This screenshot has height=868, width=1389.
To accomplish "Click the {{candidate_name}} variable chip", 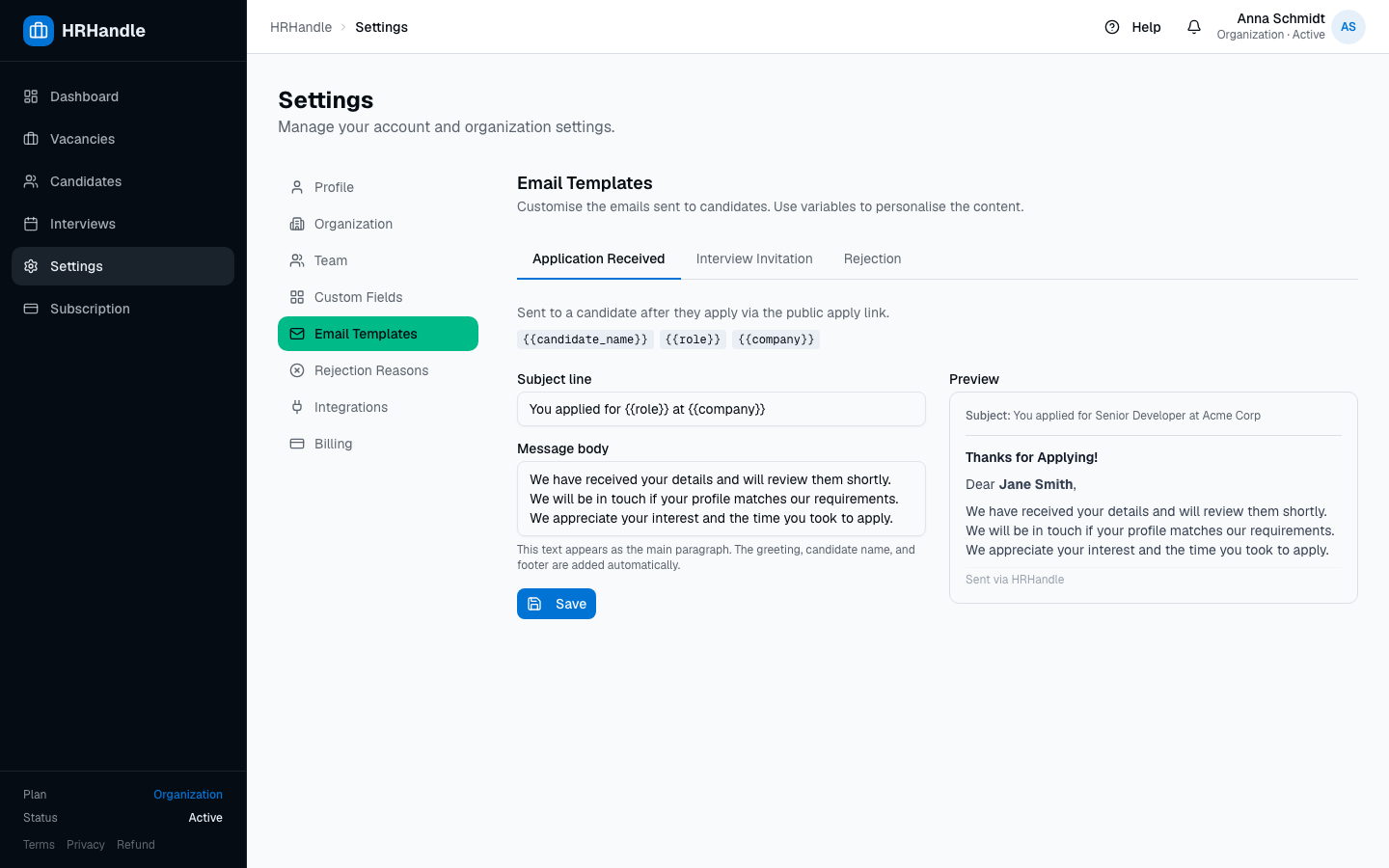I will [x=586, y=339].
